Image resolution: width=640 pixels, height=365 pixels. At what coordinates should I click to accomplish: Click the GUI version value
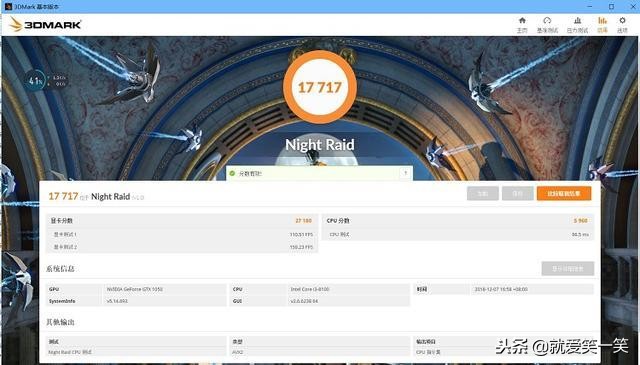pos(304,301)
